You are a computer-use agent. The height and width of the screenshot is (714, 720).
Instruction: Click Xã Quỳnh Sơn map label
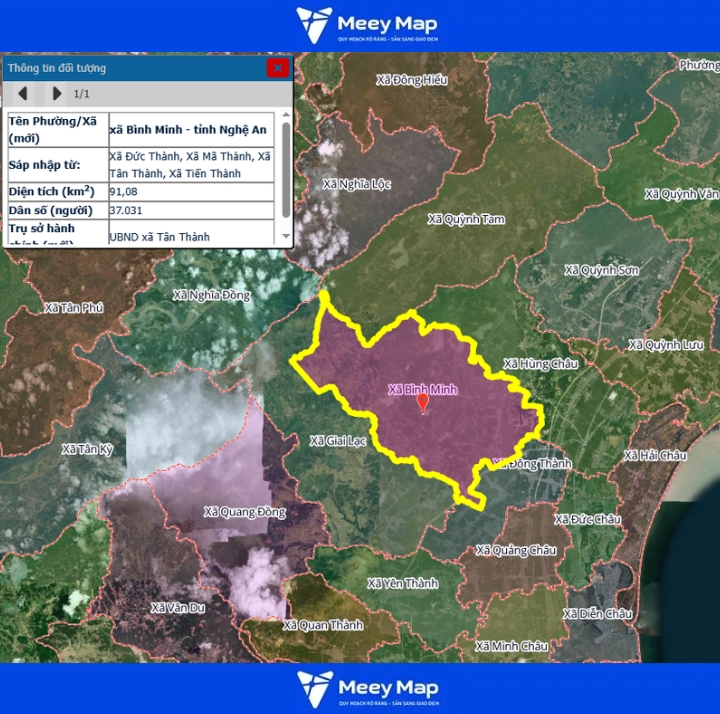[601, 270]
